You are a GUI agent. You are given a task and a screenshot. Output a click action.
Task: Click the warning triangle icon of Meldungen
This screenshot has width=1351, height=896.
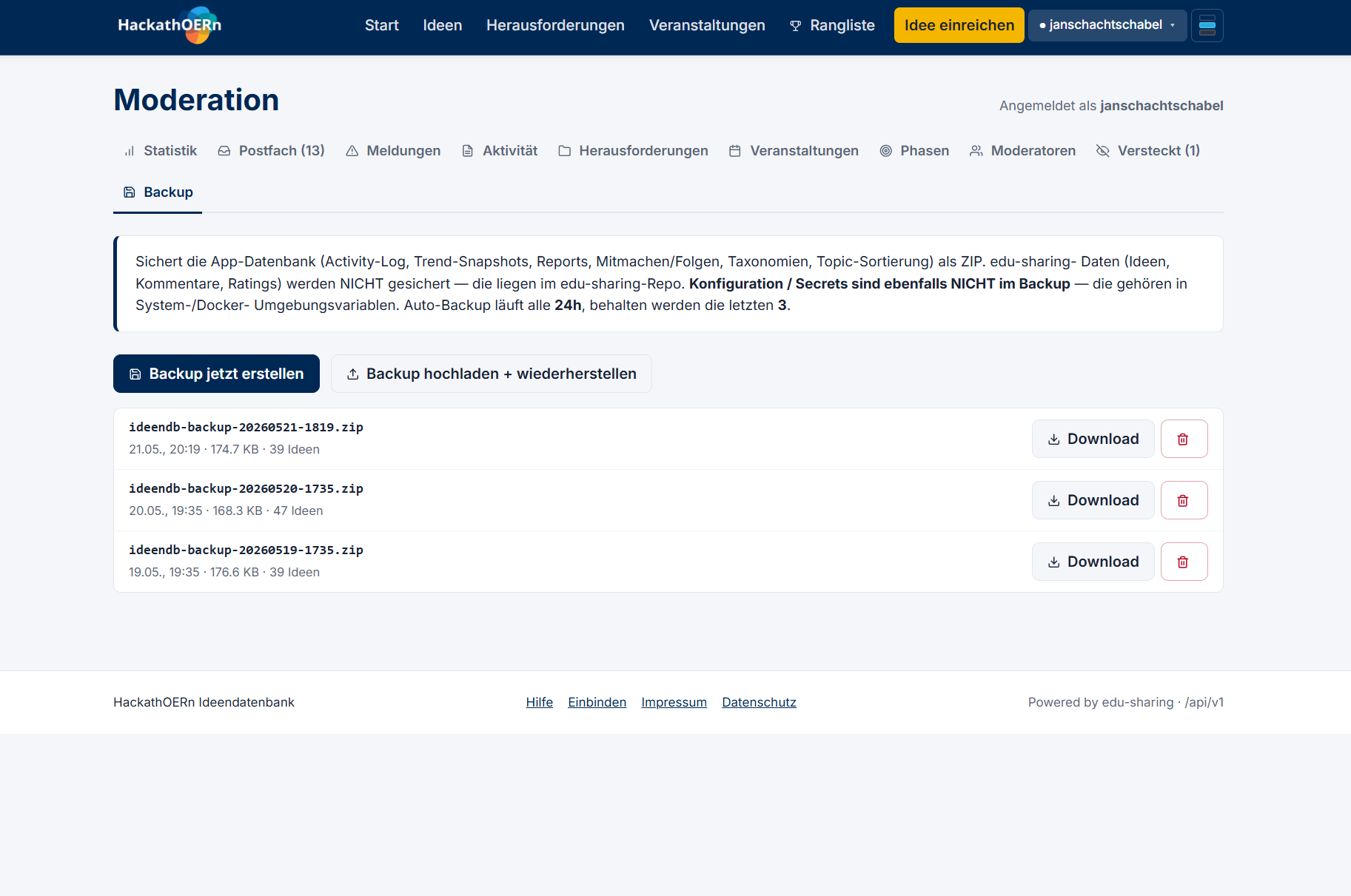coord(352,151)
